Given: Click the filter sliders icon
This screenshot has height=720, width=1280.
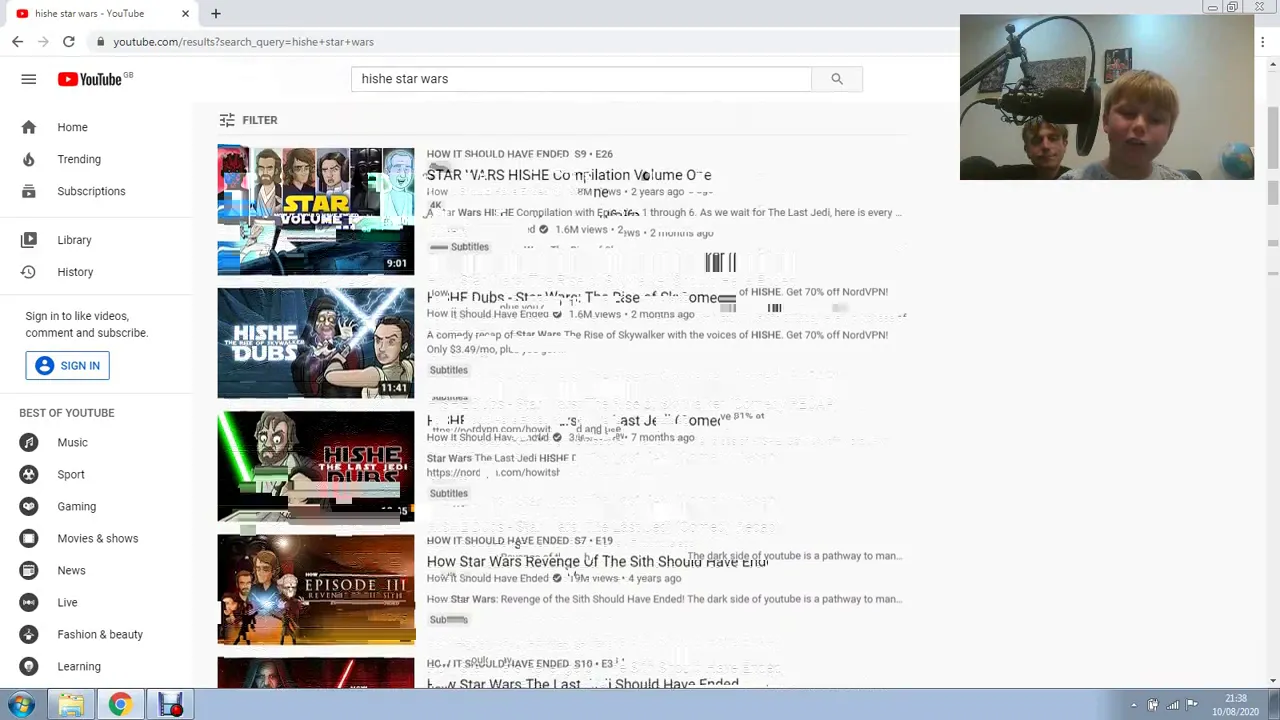Looking at the screenshot, I should (x=227, y=120).
